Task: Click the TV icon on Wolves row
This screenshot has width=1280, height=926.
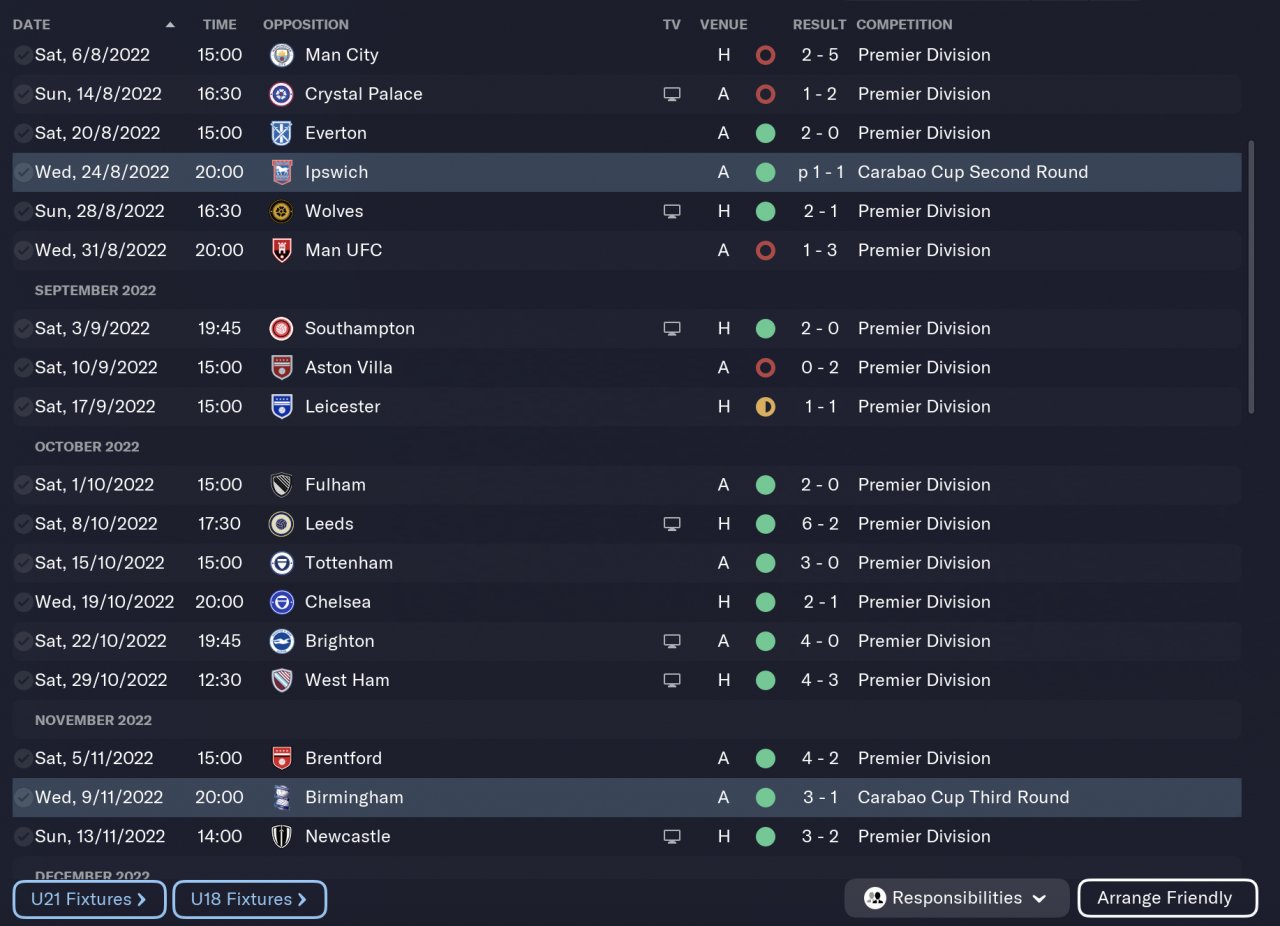Action: coord(672,211)
